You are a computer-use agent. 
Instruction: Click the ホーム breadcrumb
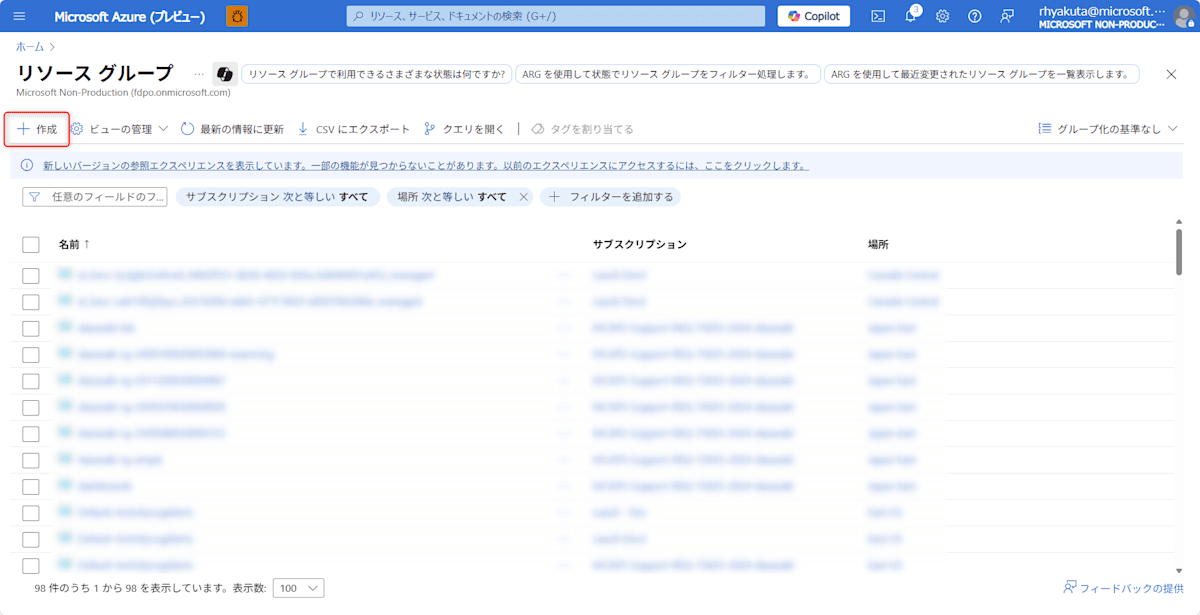pyautogui.click(x=30, y=46)
